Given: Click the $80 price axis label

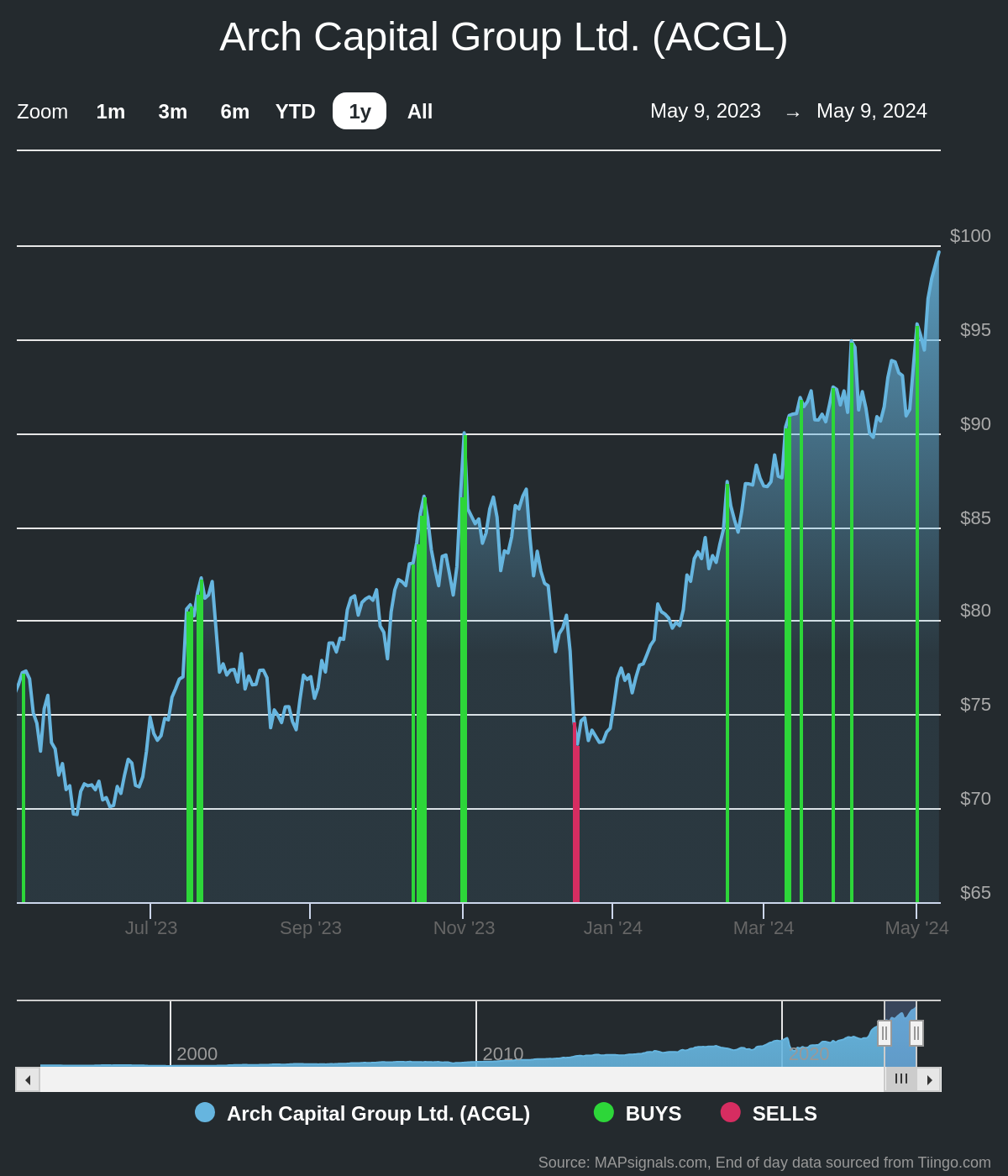Looking at the screenshot, I should [975, 611].
